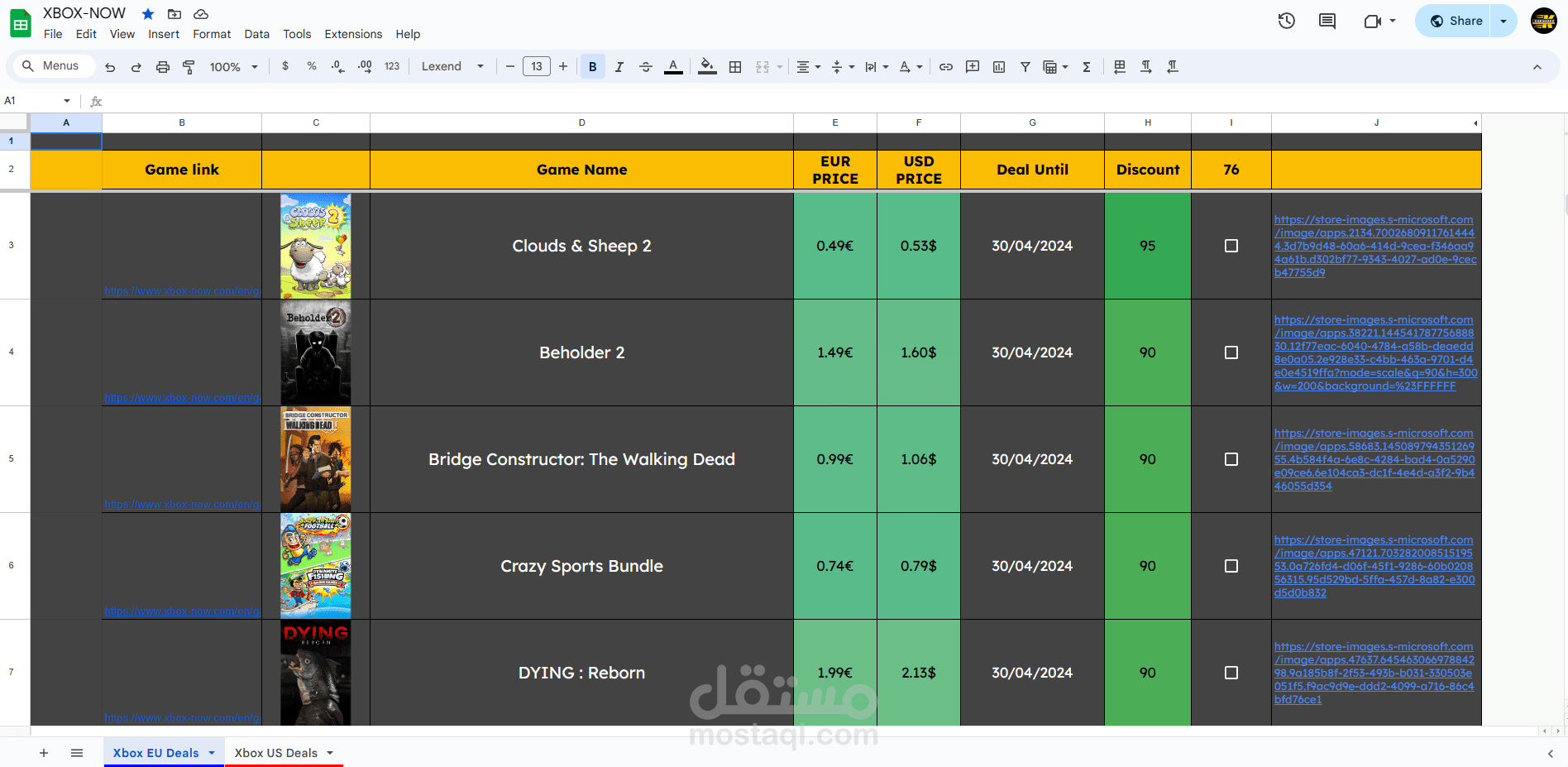
Task: Toggle the DYING : Reborn row checkbox
Action: pos(1231,673)
